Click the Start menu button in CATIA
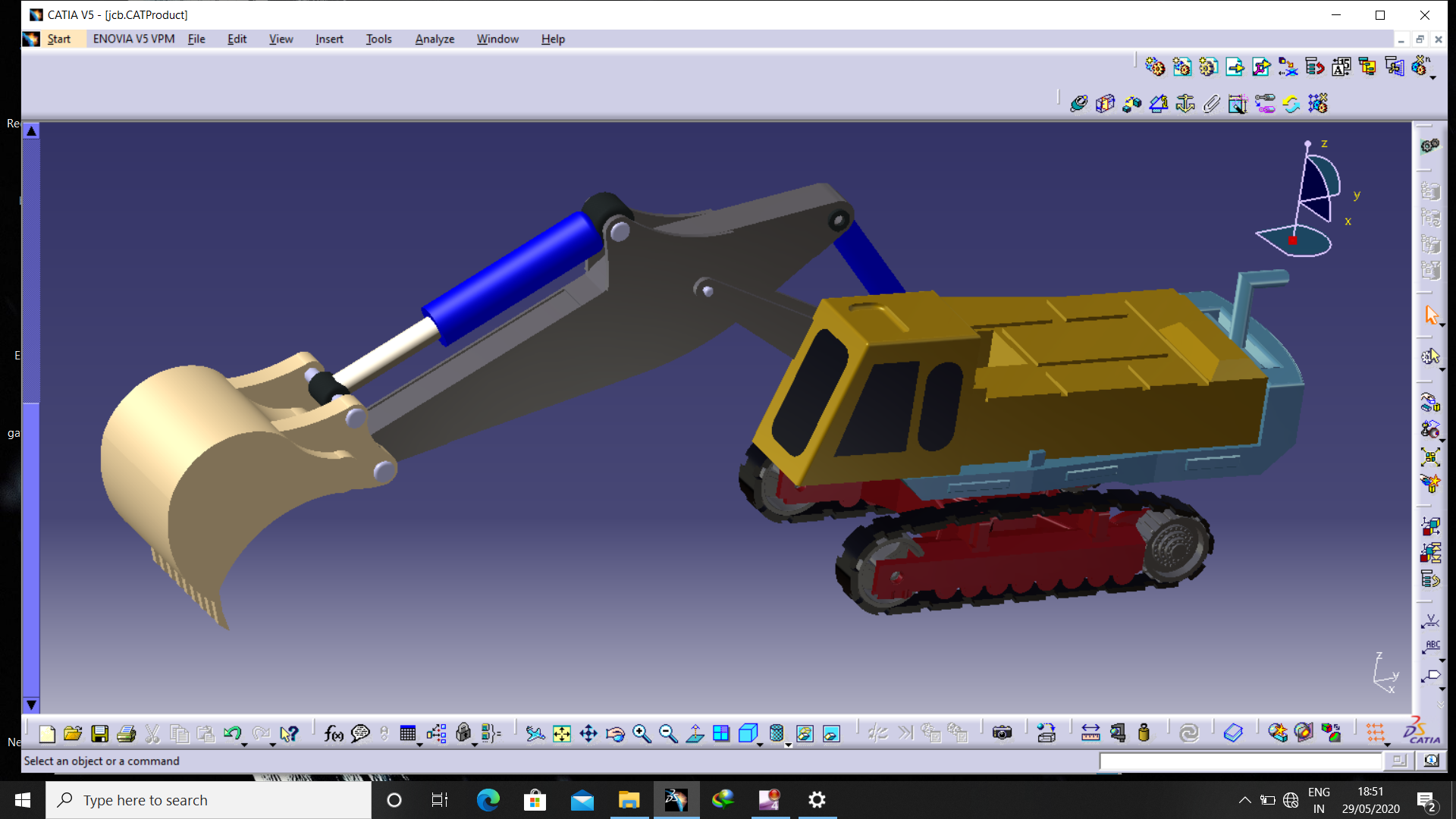 coord(58,39)
